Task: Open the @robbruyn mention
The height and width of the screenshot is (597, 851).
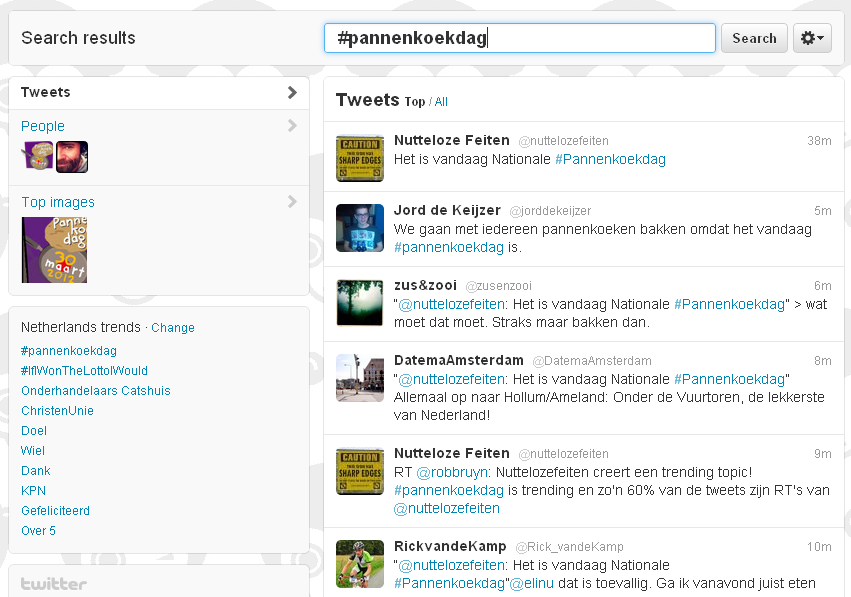Action: [x=452, y=473]
